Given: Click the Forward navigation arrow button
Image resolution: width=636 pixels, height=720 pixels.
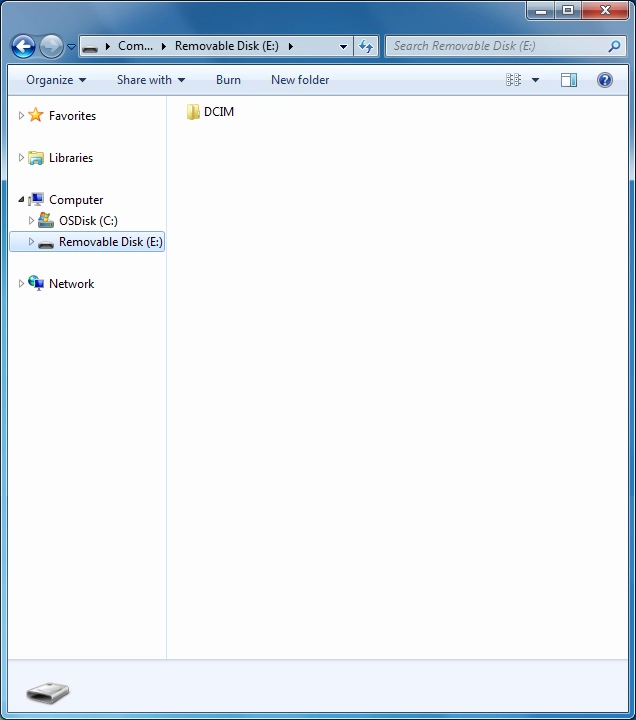Looking at the screenshot, I should [x=51, y=46].
